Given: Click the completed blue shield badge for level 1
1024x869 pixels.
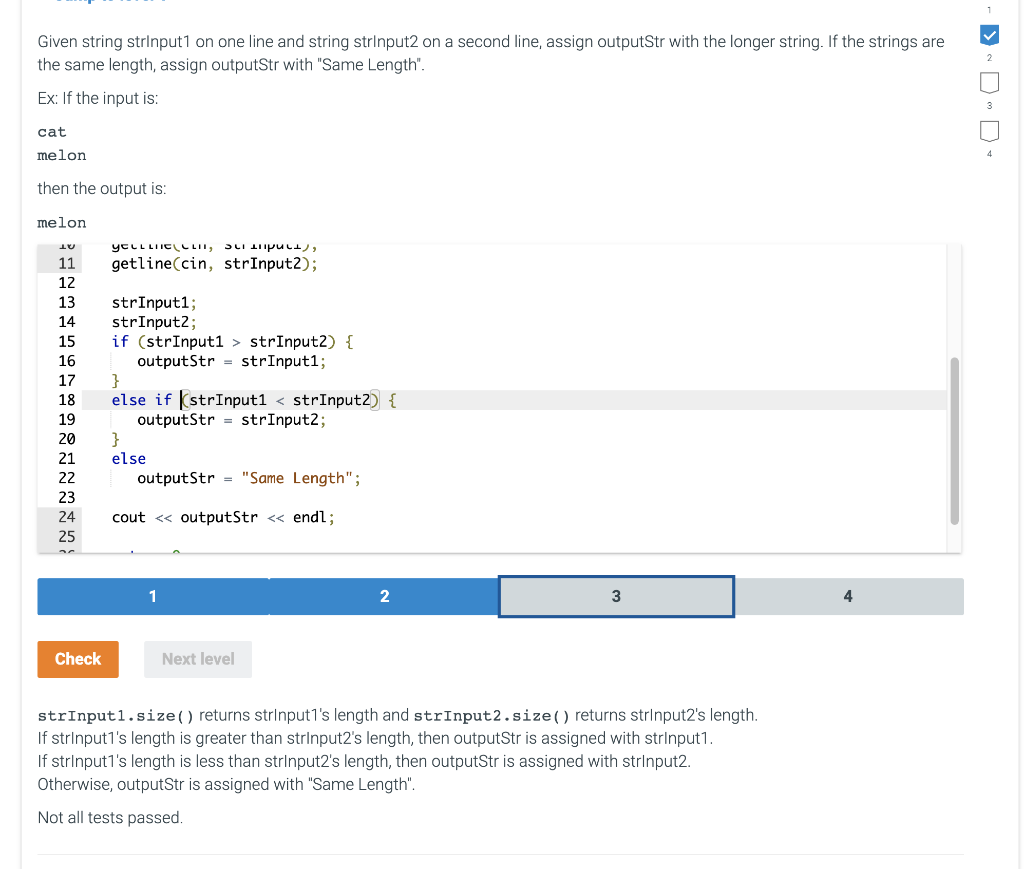Looking at the screenshot, I should (x=989, y=35).
